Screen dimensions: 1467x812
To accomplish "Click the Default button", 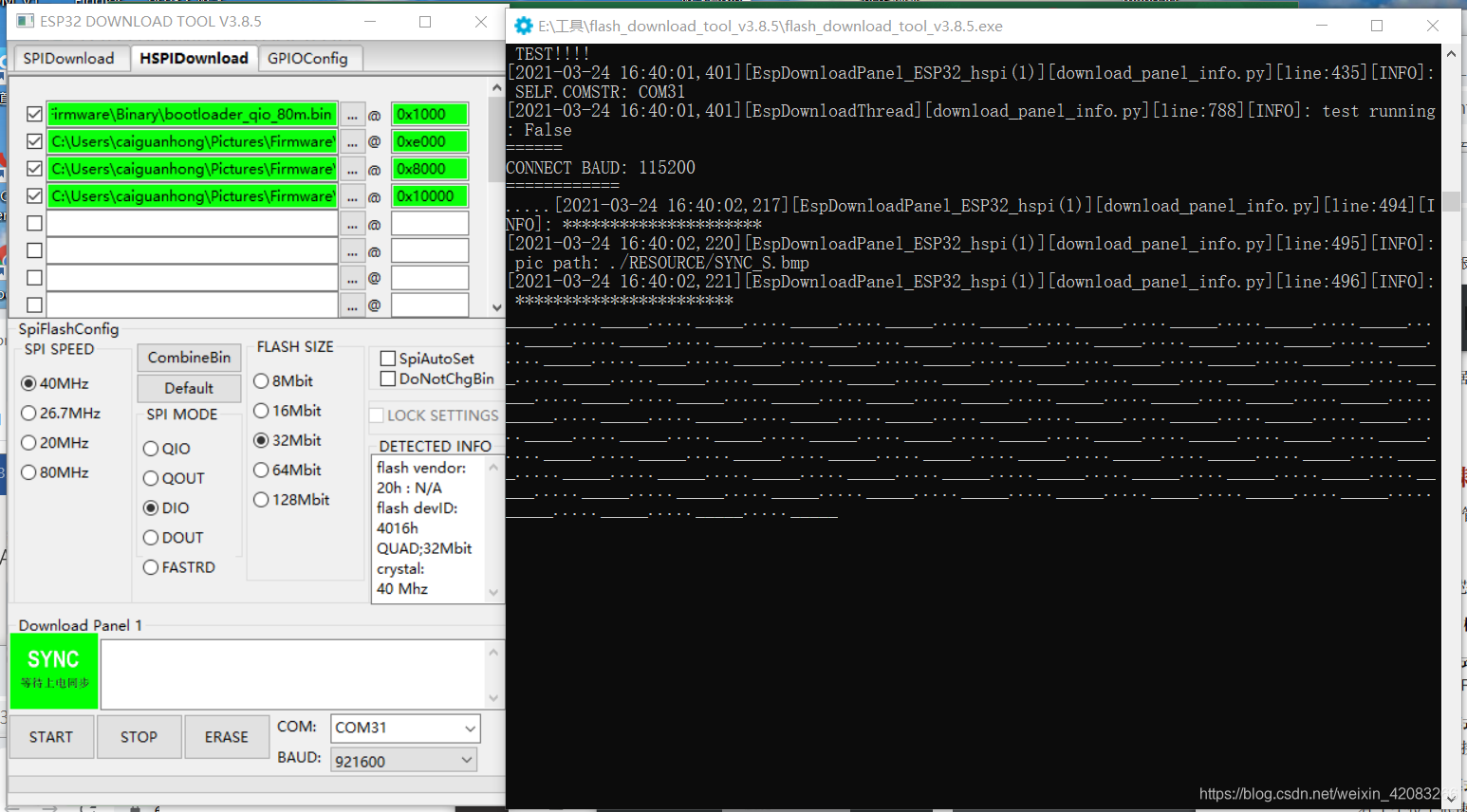I will 189,388.
